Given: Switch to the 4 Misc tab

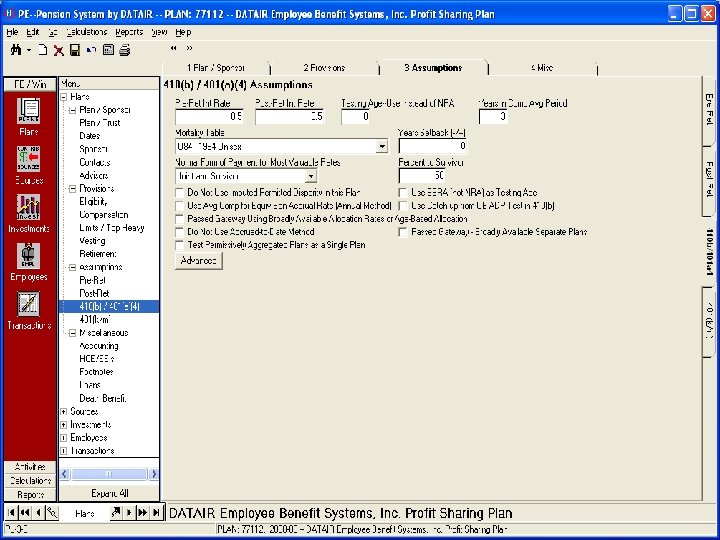Looking at the screenshot, I should click(x=542, y=68).
